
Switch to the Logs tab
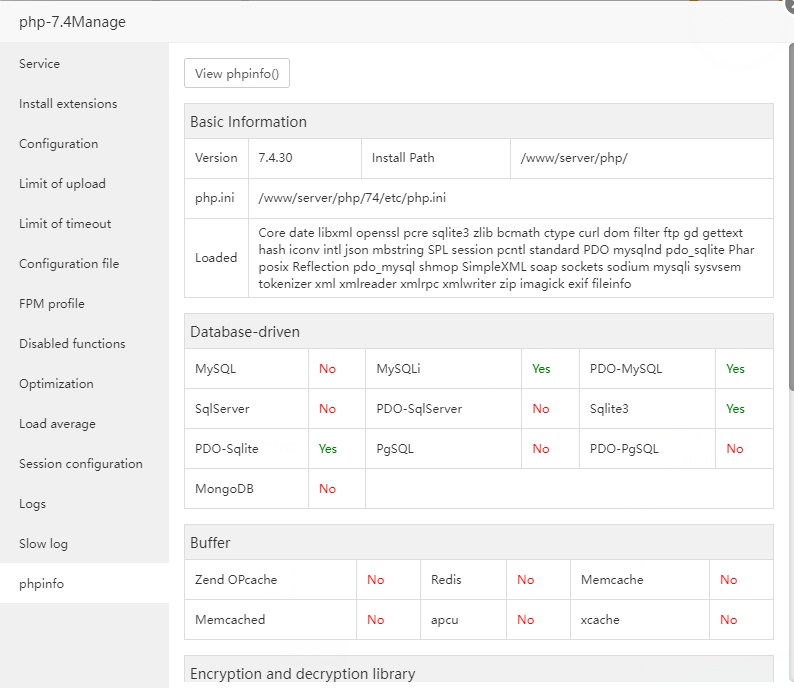[33, 504]
